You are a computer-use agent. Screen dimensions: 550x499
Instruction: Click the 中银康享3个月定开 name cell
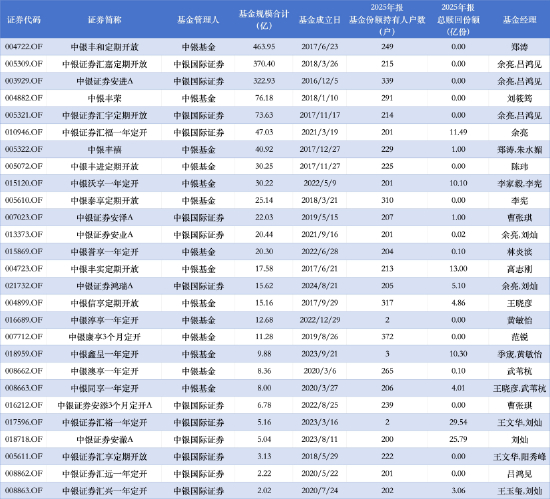click(x=105, y=337)
